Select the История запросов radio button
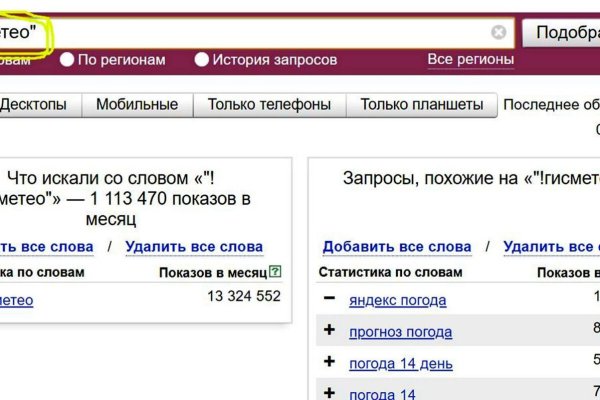This screenshot has height=400, width=600. coord(202,60)
